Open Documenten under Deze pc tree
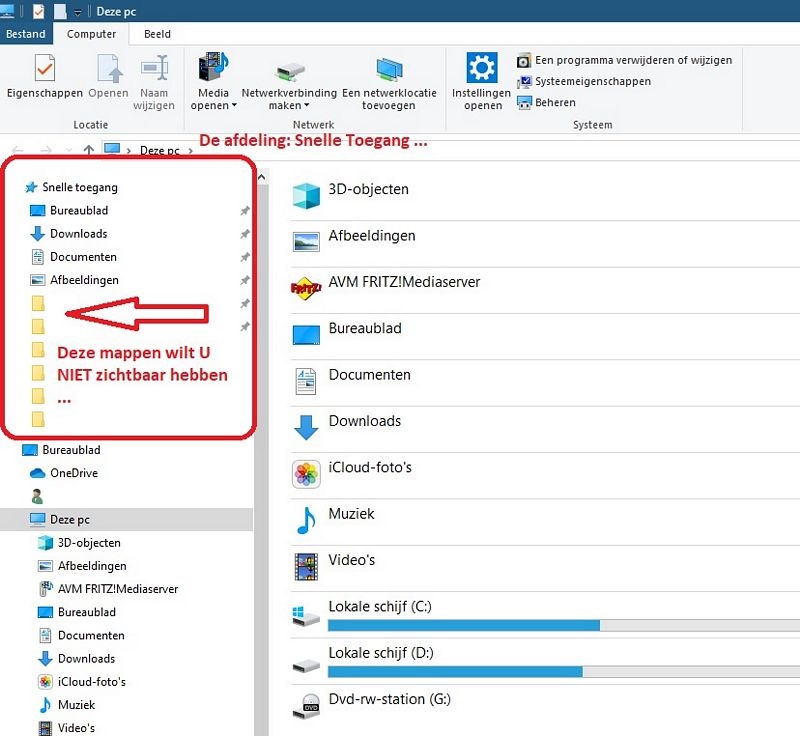 point(82,636)
